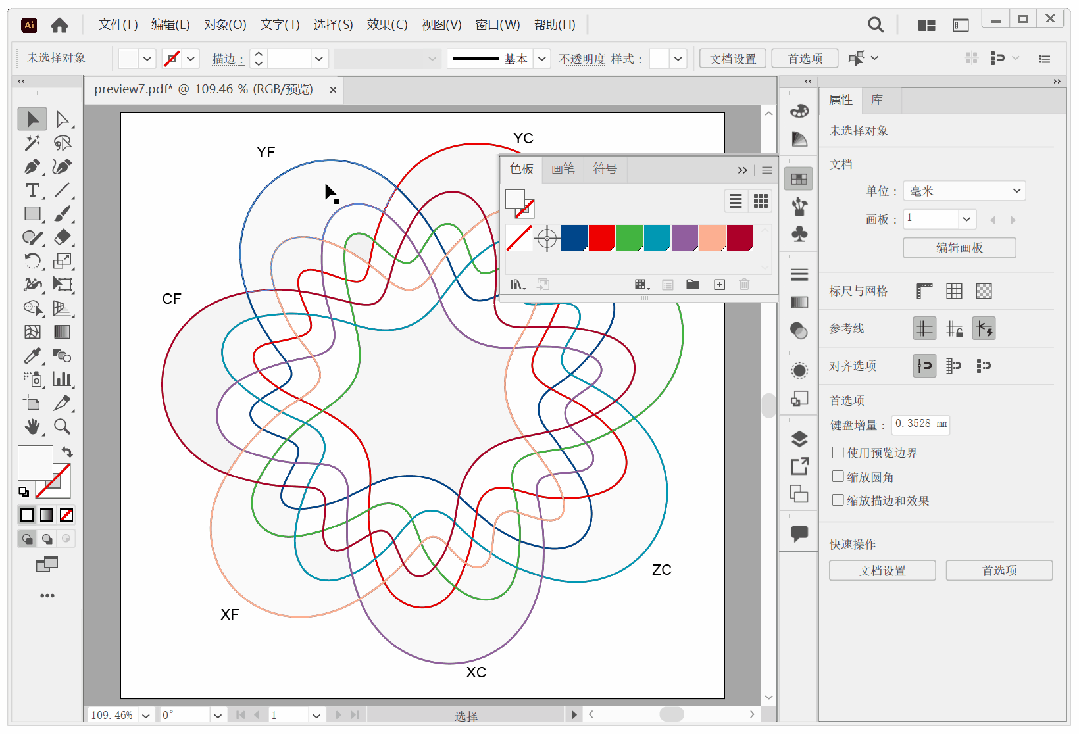The width and height of the screenshot is (1079, 734).
Task: Pick the Curvature tool
Action: click(62, 166)
